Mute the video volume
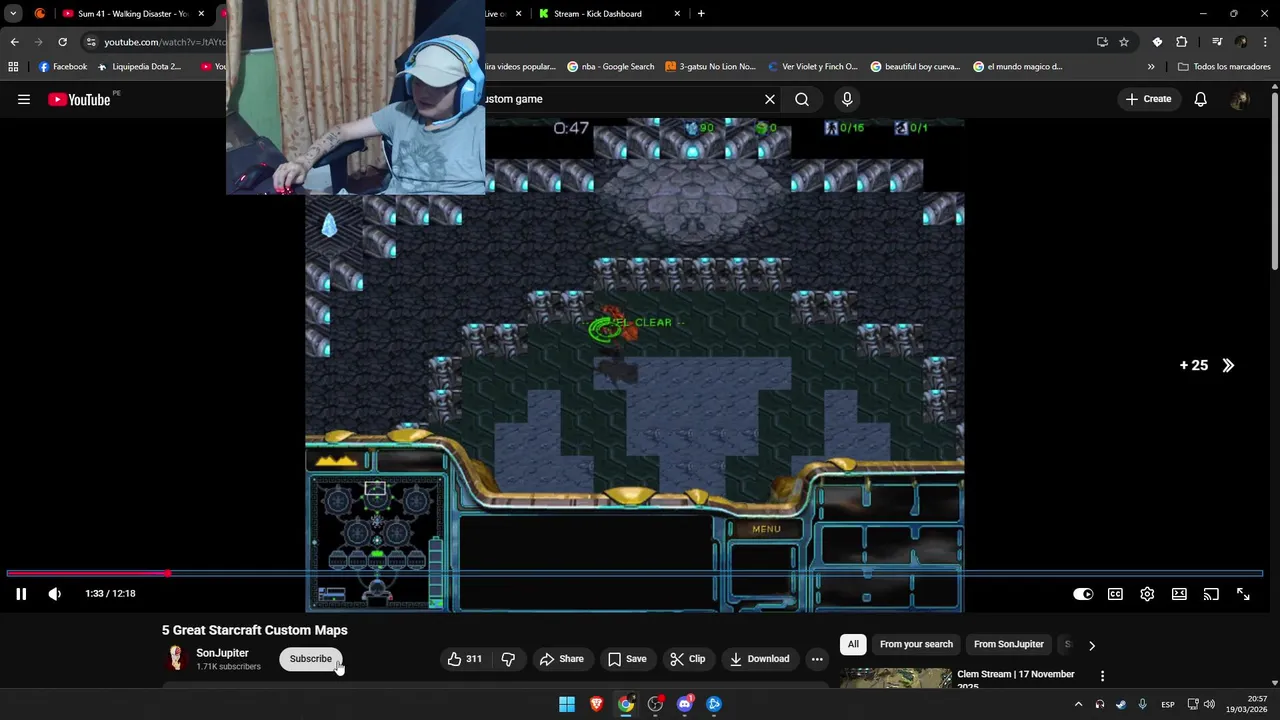The width and height of the screenshot is (1280, 720). pos(55,594)
